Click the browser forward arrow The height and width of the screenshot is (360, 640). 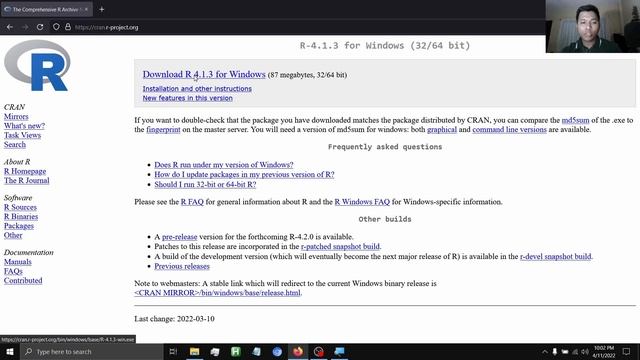click(x=25, y=27)
